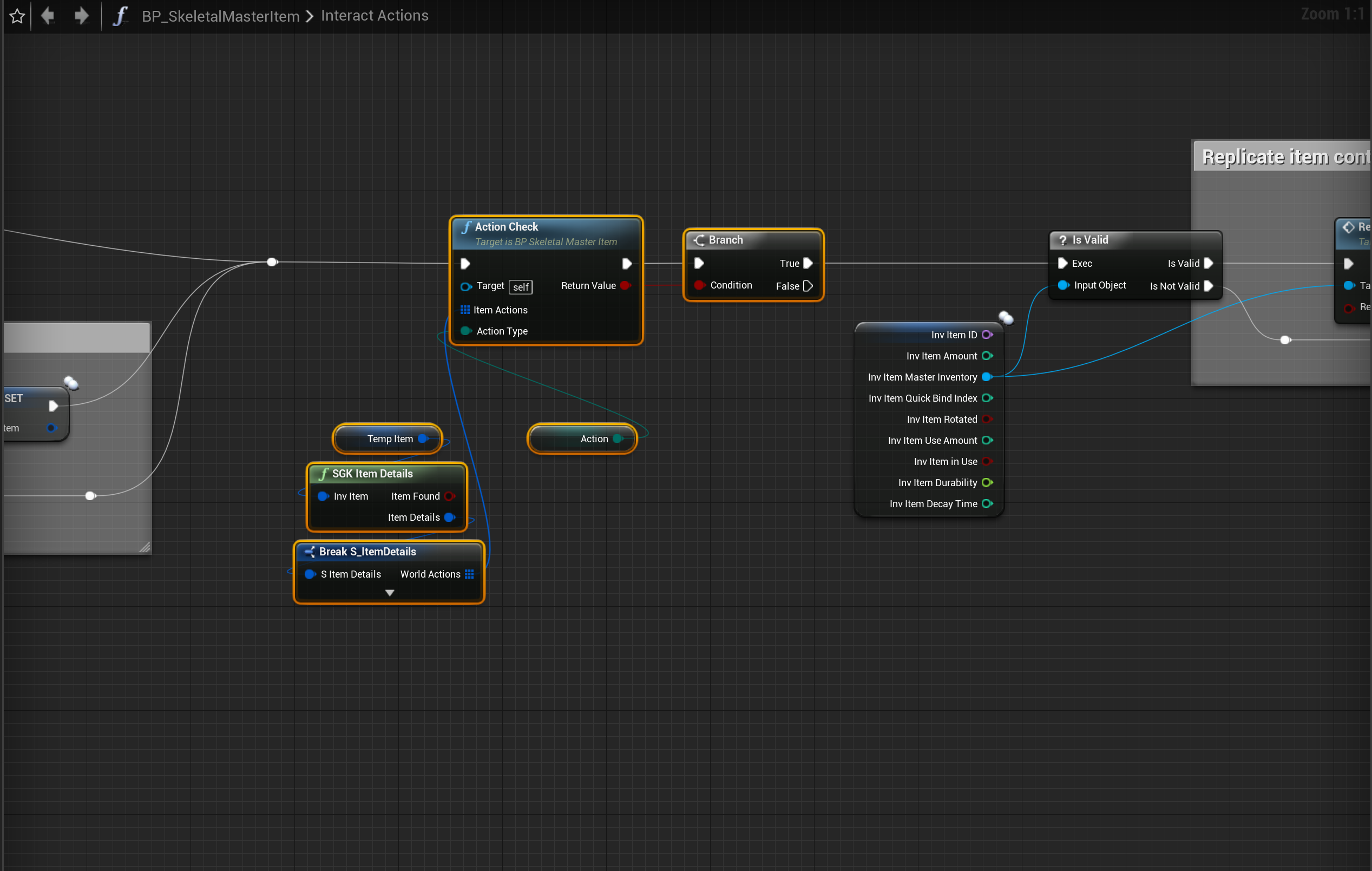The image size is (1372, 871).
Task: Click the Inv Item ID purple pin
Action: tap(987, 335)
